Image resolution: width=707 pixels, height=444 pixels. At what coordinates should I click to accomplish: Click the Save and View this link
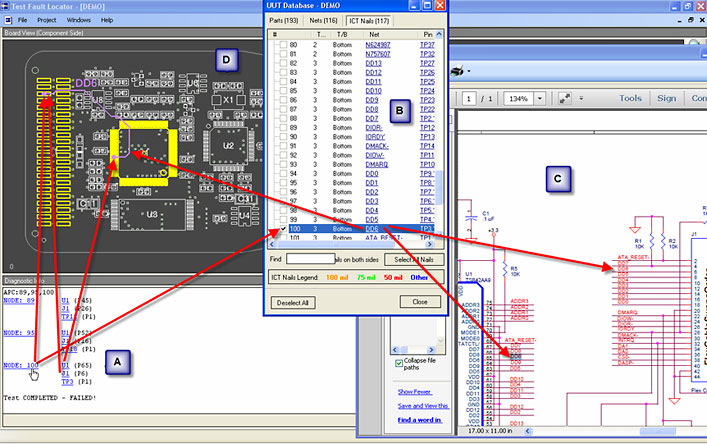coord(423,406)
